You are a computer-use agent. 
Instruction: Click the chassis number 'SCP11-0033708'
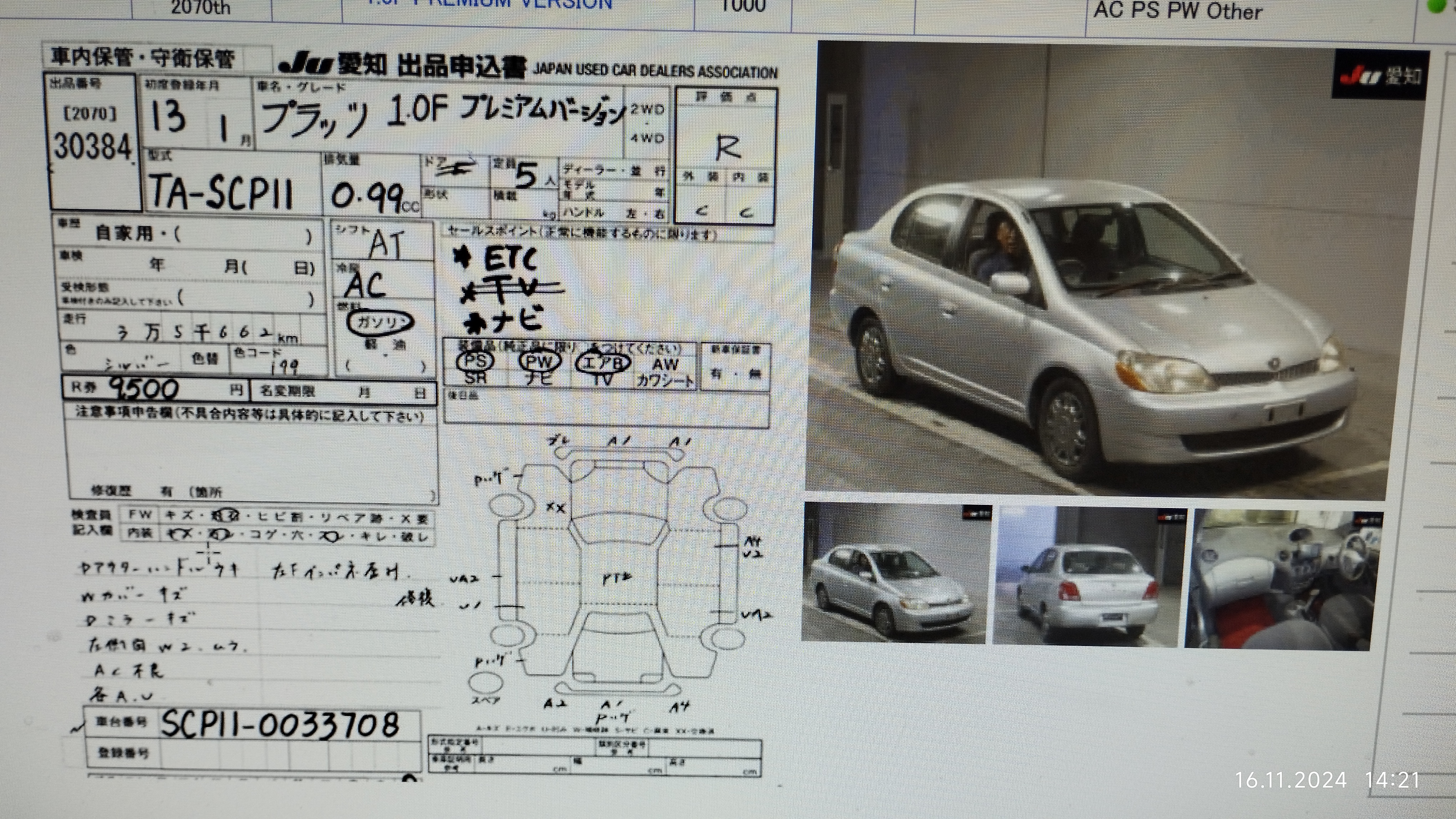click(x=280, y=725)
